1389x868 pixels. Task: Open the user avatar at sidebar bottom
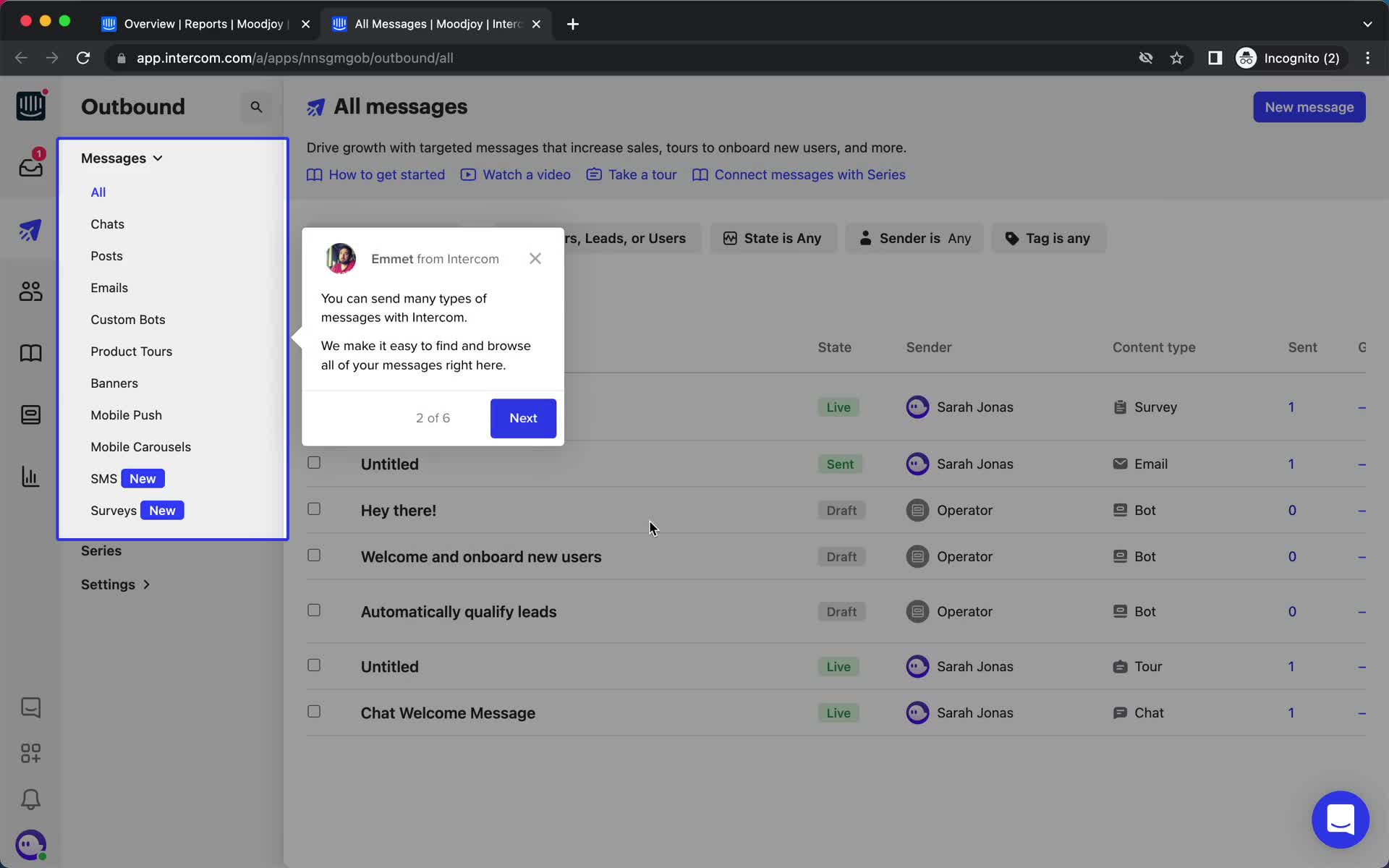(x=30, y=845)
